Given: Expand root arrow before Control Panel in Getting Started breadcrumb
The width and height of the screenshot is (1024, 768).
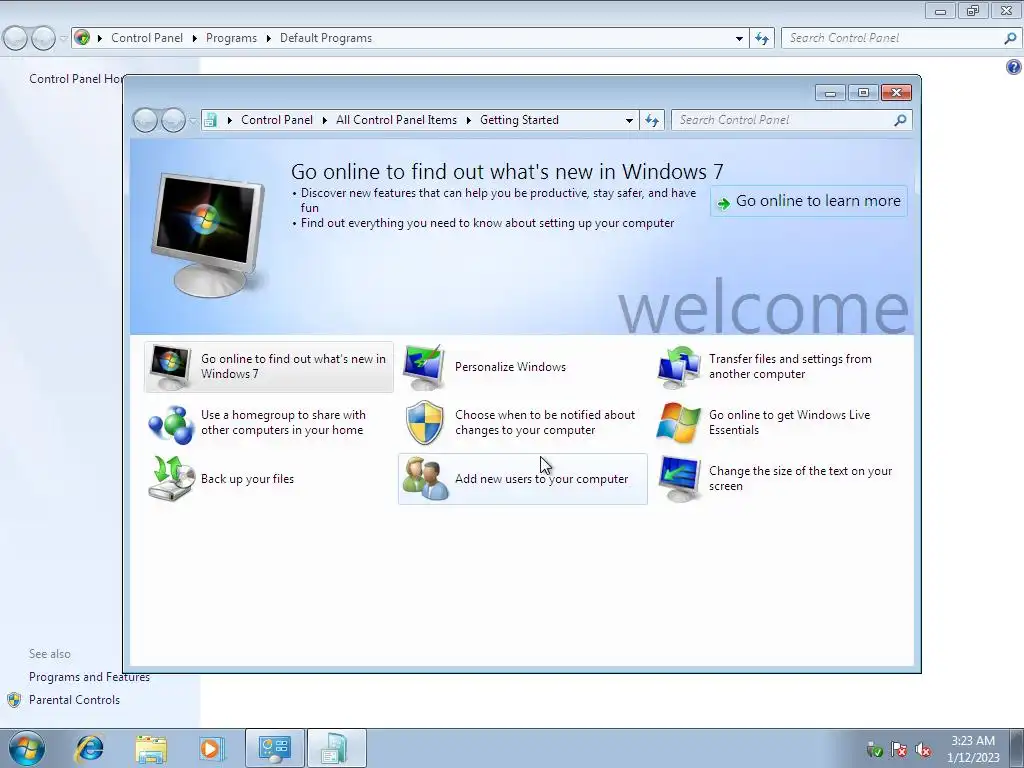Looking at the screenshot, I should click(x=230, y=120).
